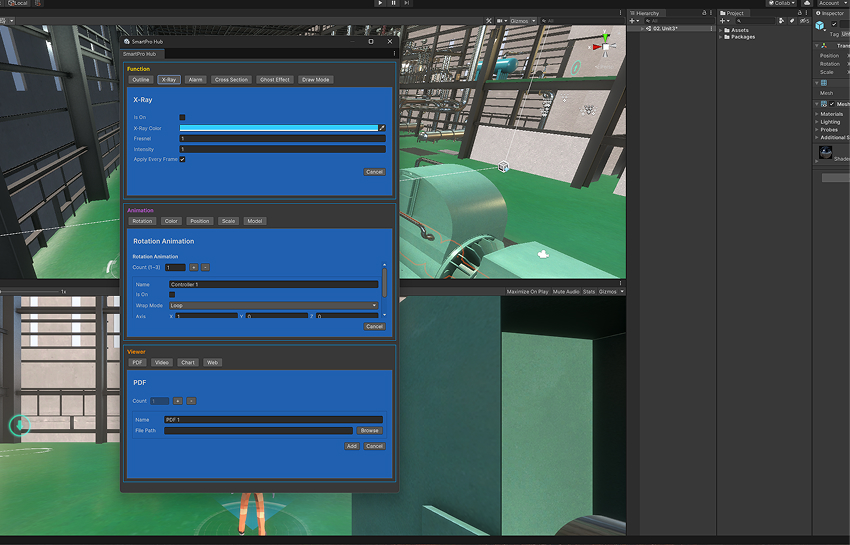This screenshot has width=850, height=545.
Task: Click the plus button for Rotation Animation count
Action: click(x=194, y=268)
